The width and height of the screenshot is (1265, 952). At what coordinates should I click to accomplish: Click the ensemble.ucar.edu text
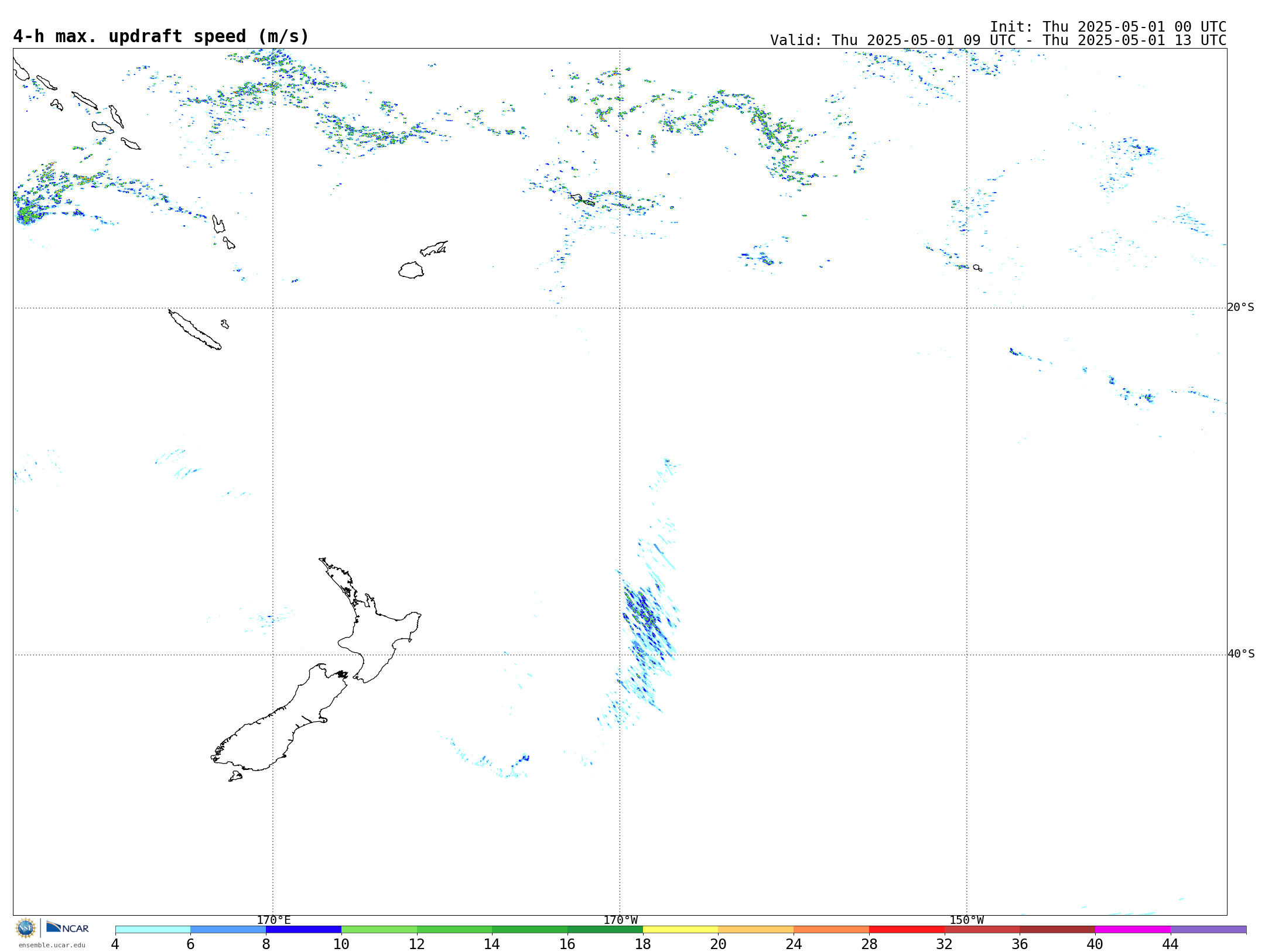click(x=52, y=945)
